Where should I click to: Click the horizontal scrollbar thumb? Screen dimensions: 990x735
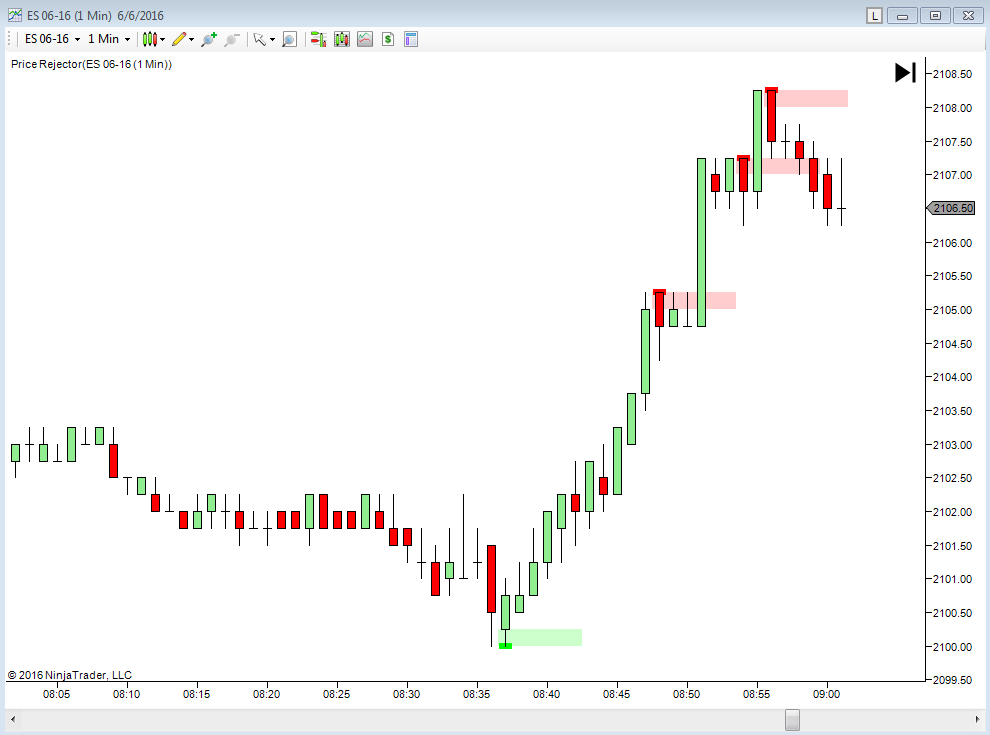(x=792, y=720)
